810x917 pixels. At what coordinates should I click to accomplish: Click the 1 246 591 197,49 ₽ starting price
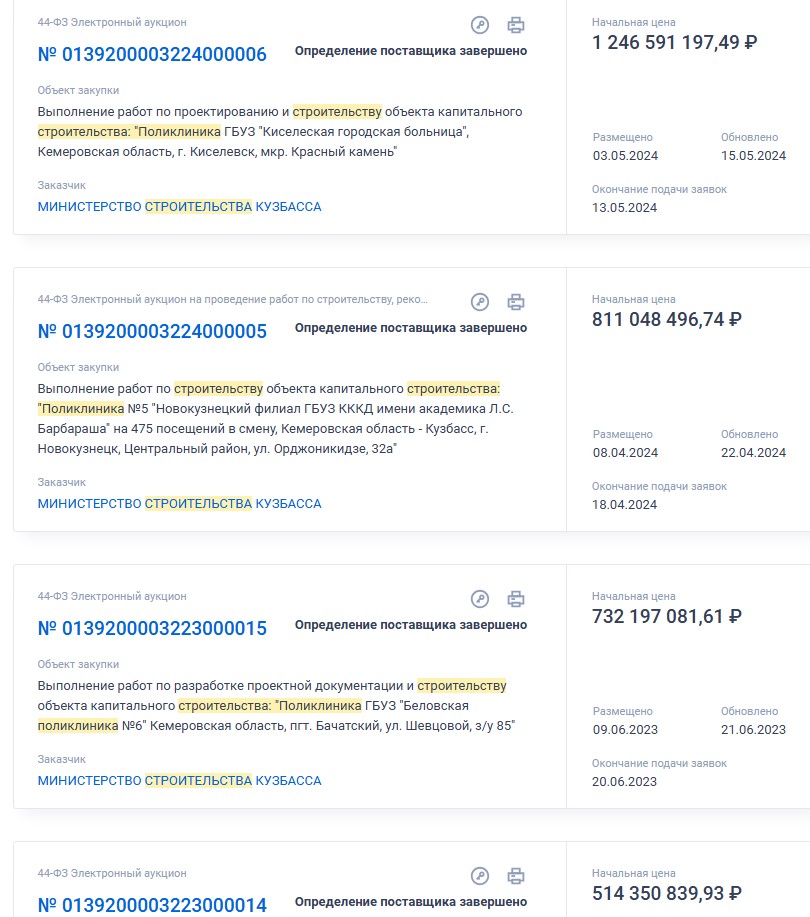[674, 43]
